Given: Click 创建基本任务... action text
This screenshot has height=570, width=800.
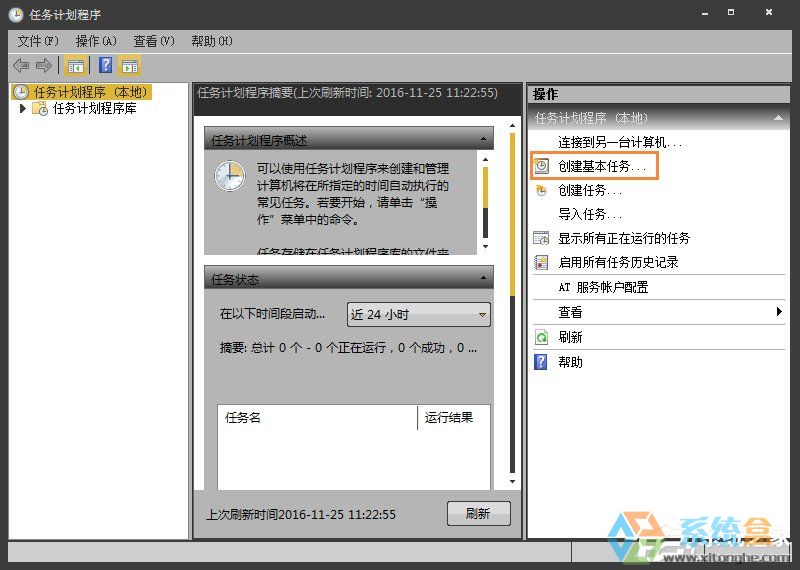Looking at the screenshot, I should [602, 166].
